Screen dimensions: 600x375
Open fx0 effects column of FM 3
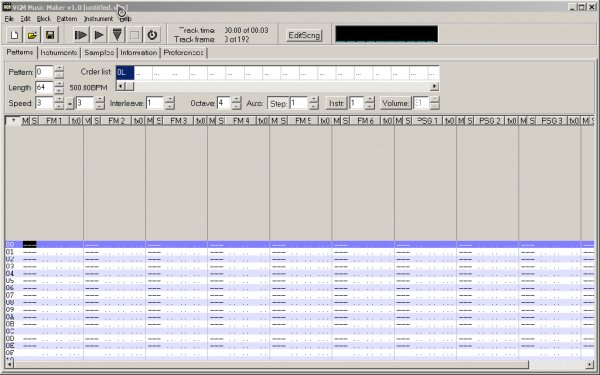(x=201, y=121)
